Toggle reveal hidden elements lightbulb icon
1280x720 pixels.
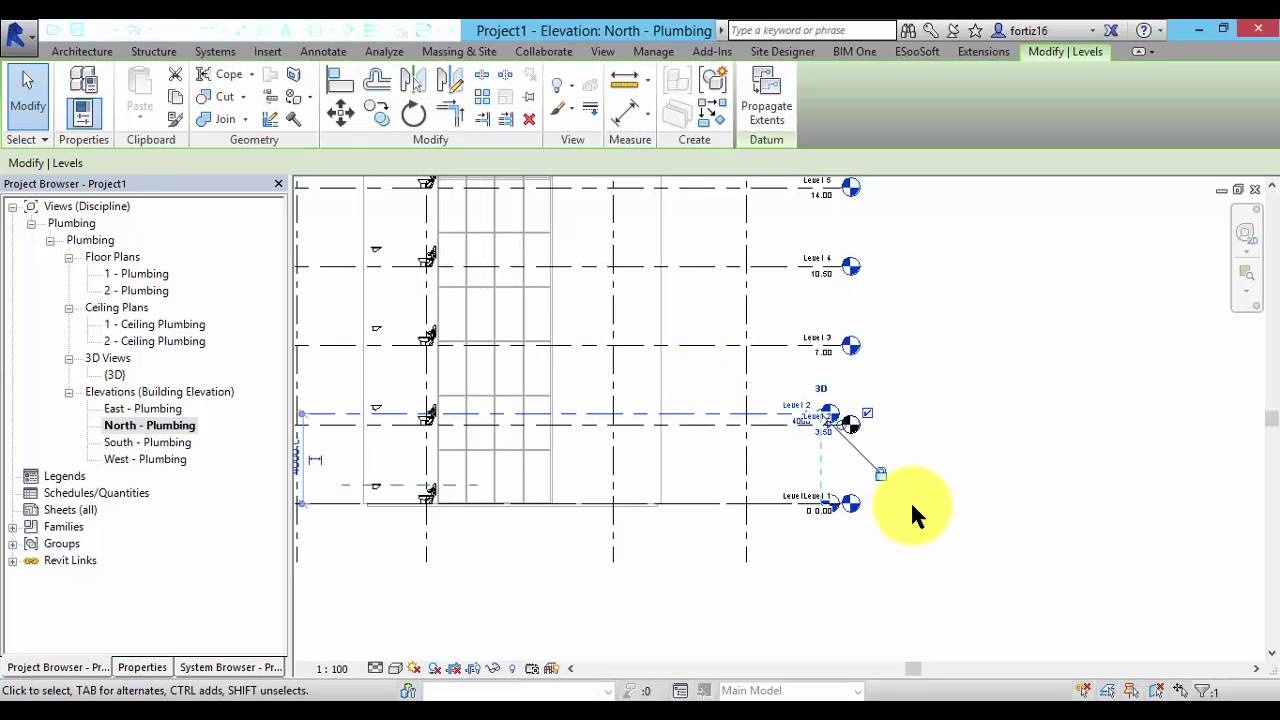click(513, 668)
